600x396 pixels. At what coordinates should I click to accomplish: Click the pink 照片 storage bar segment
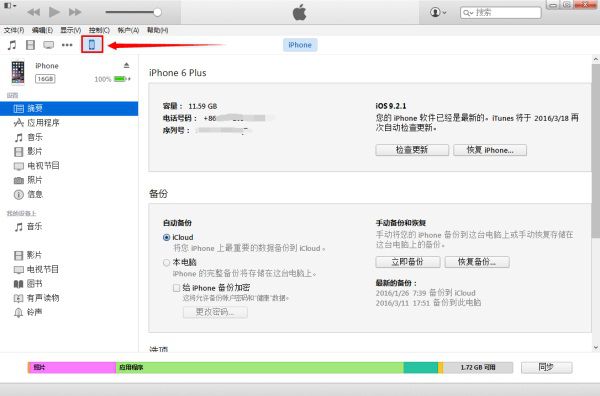(x=72, y=368)
